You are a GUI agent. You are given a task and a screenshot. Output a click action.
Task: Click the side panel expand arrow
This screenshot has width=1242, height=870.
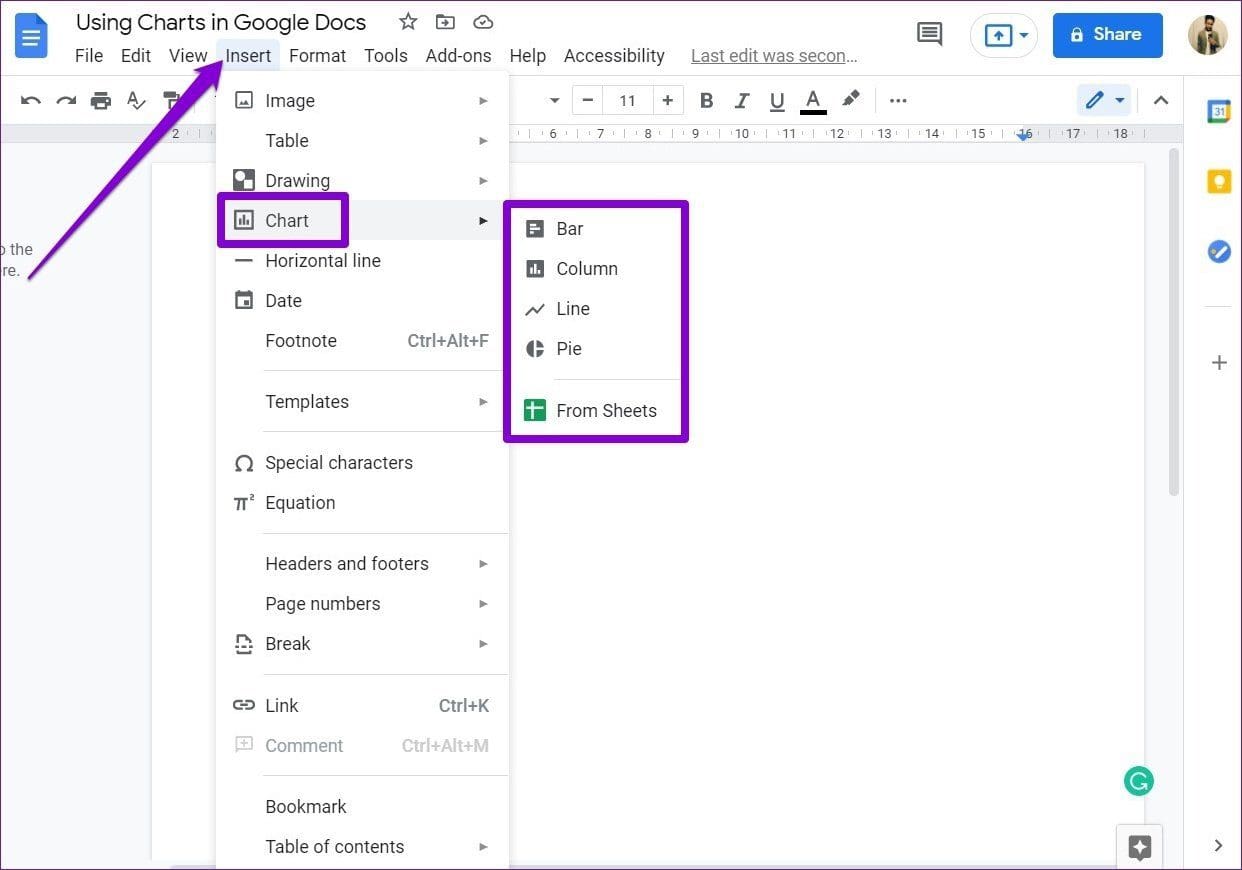[x=1218, y=846]
